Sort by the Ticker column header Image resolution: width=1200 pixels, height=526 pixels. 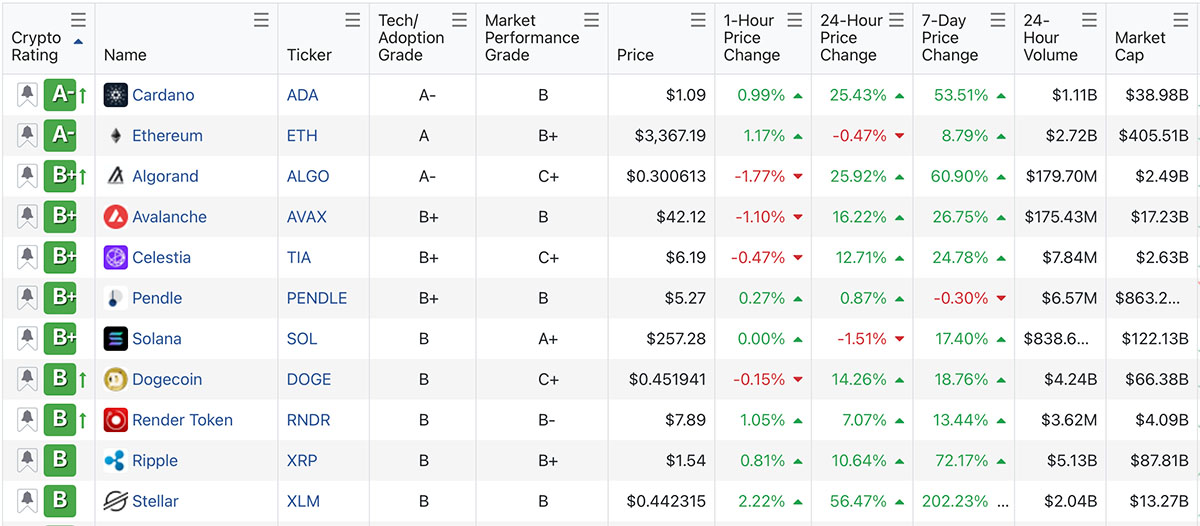pos(309,55)
